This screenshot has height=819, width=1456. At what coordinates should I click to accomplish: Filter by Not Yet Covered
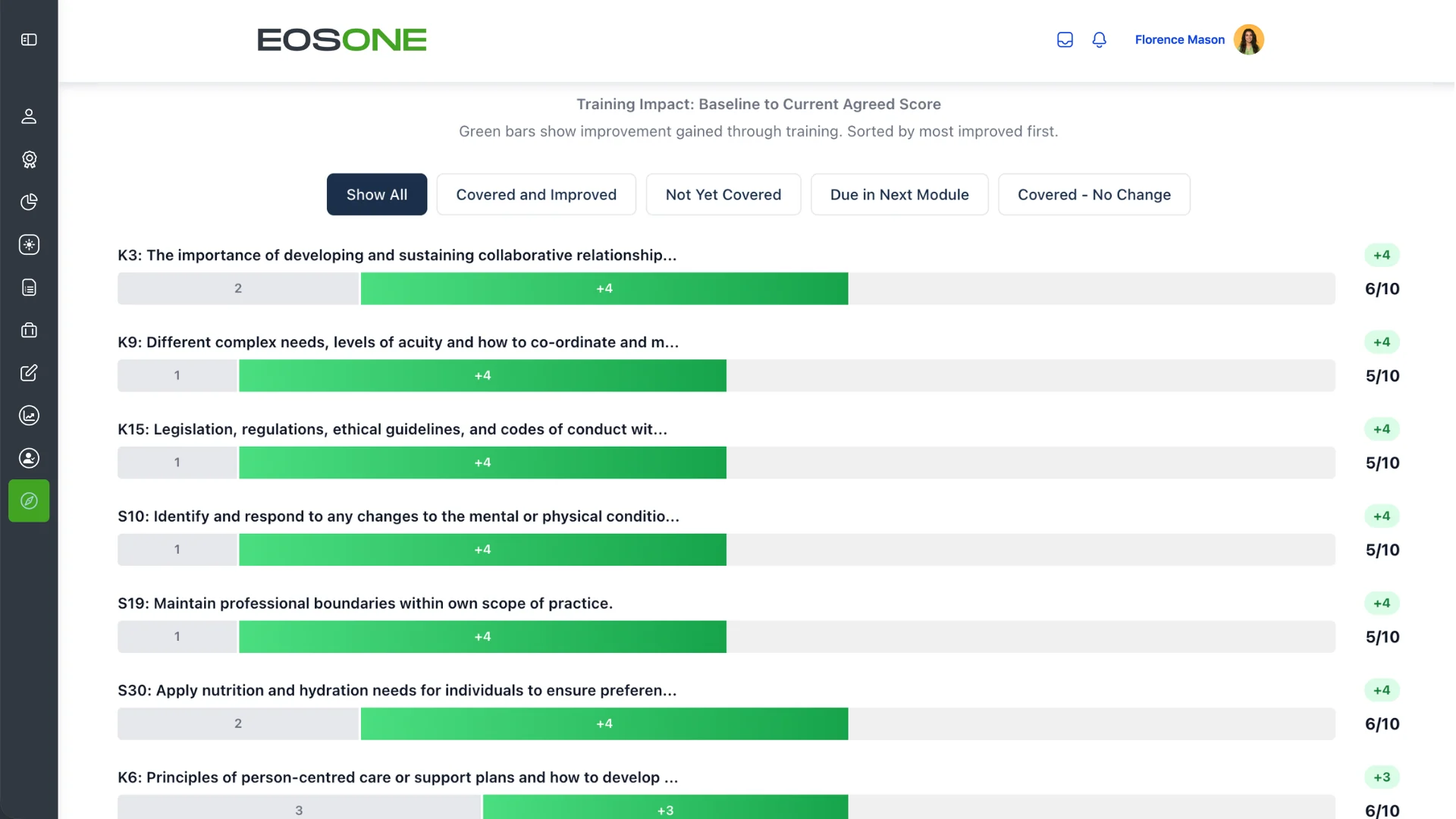(x=723, y=194)
